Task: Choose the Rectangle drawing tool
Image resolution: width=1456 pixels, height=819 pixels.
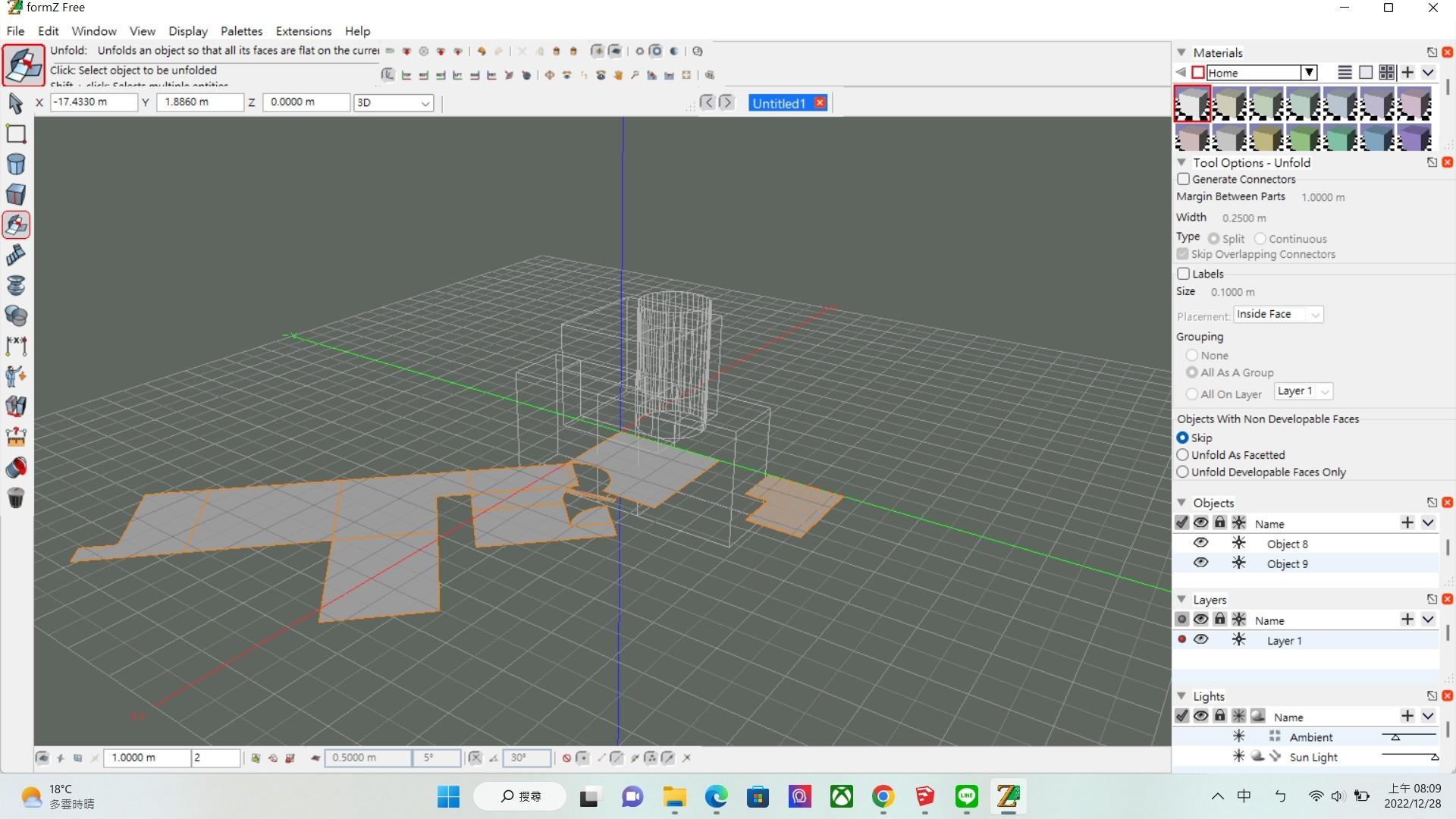Action: 16,134
